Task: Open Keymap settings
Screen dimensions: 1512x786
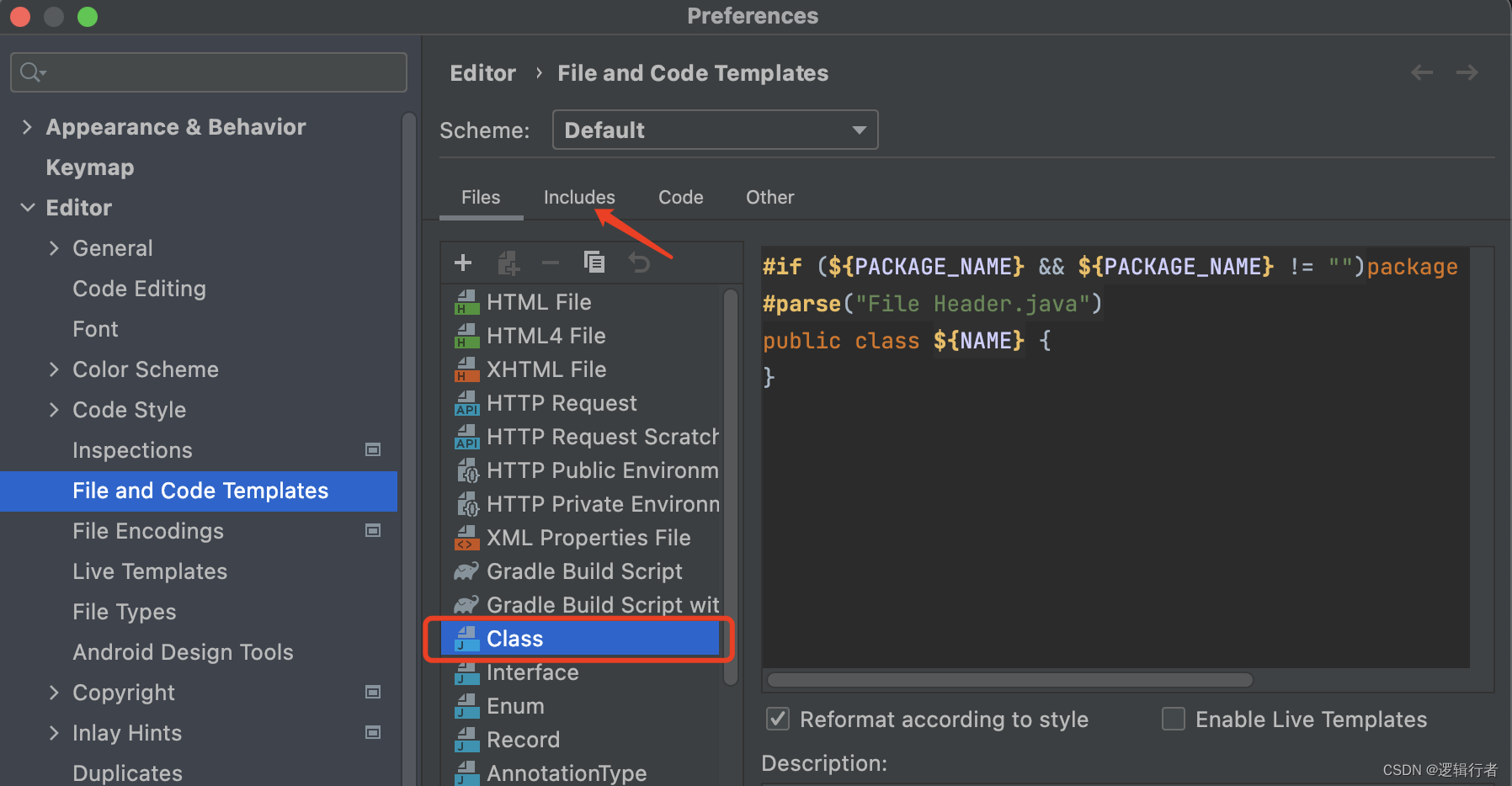Action: tap(90, 167)
